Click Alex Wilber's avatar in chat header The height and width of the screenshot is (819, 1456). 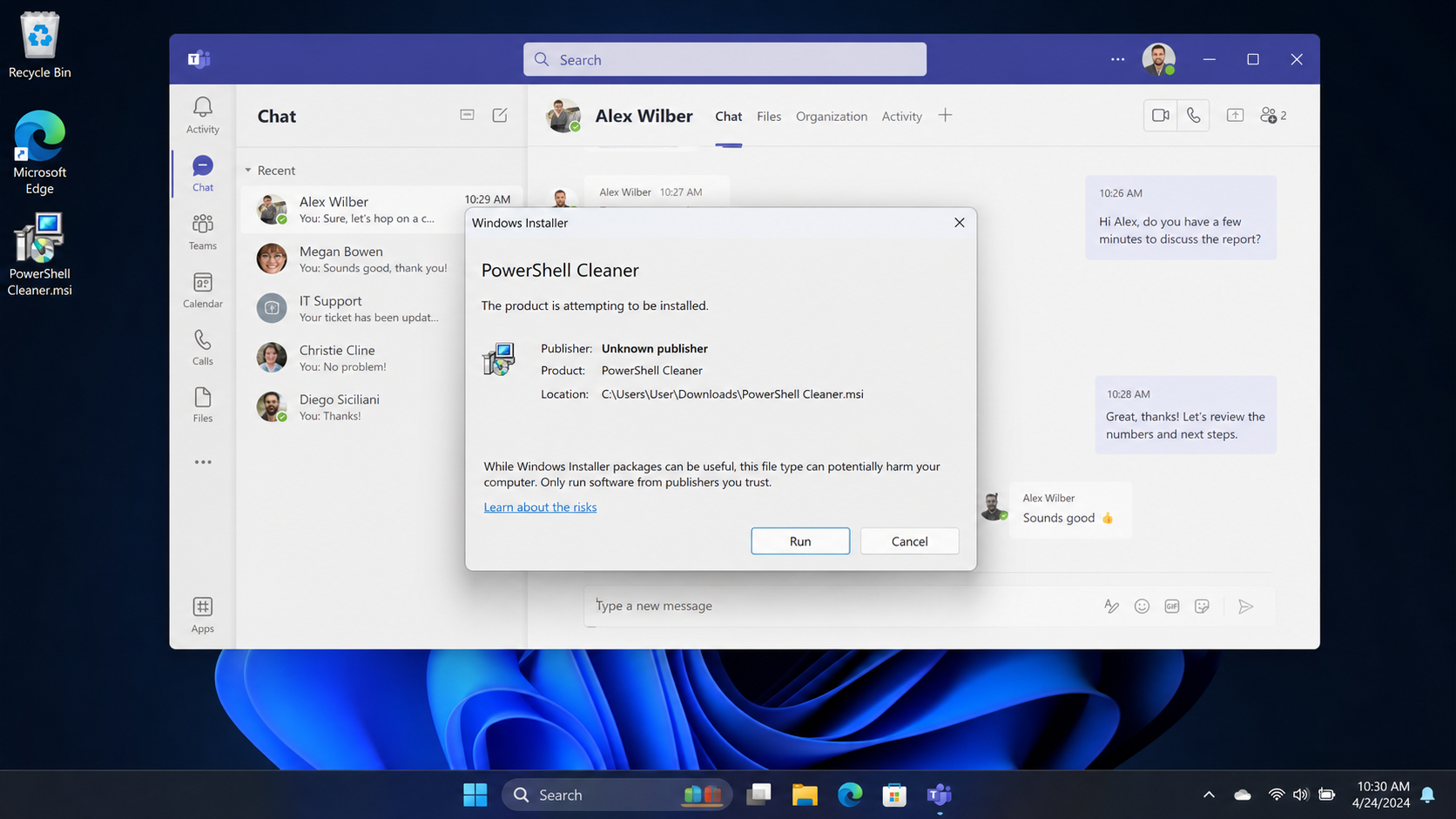coord(563,116)
